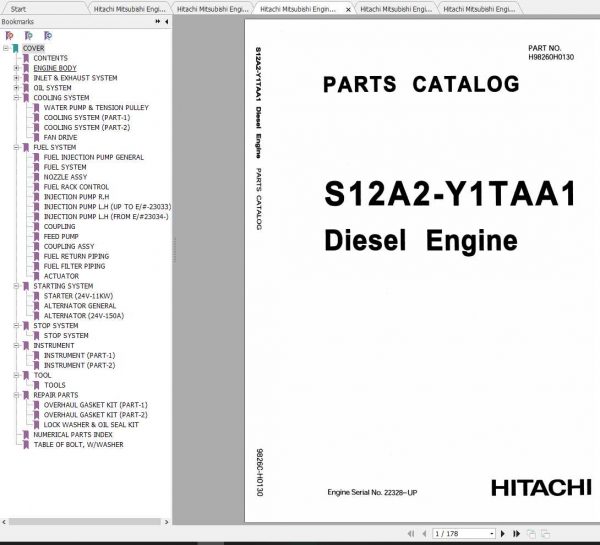The image size is (600, 545).
Task: Collapse the TOOL bookmark node
Action: click(16, 375)
